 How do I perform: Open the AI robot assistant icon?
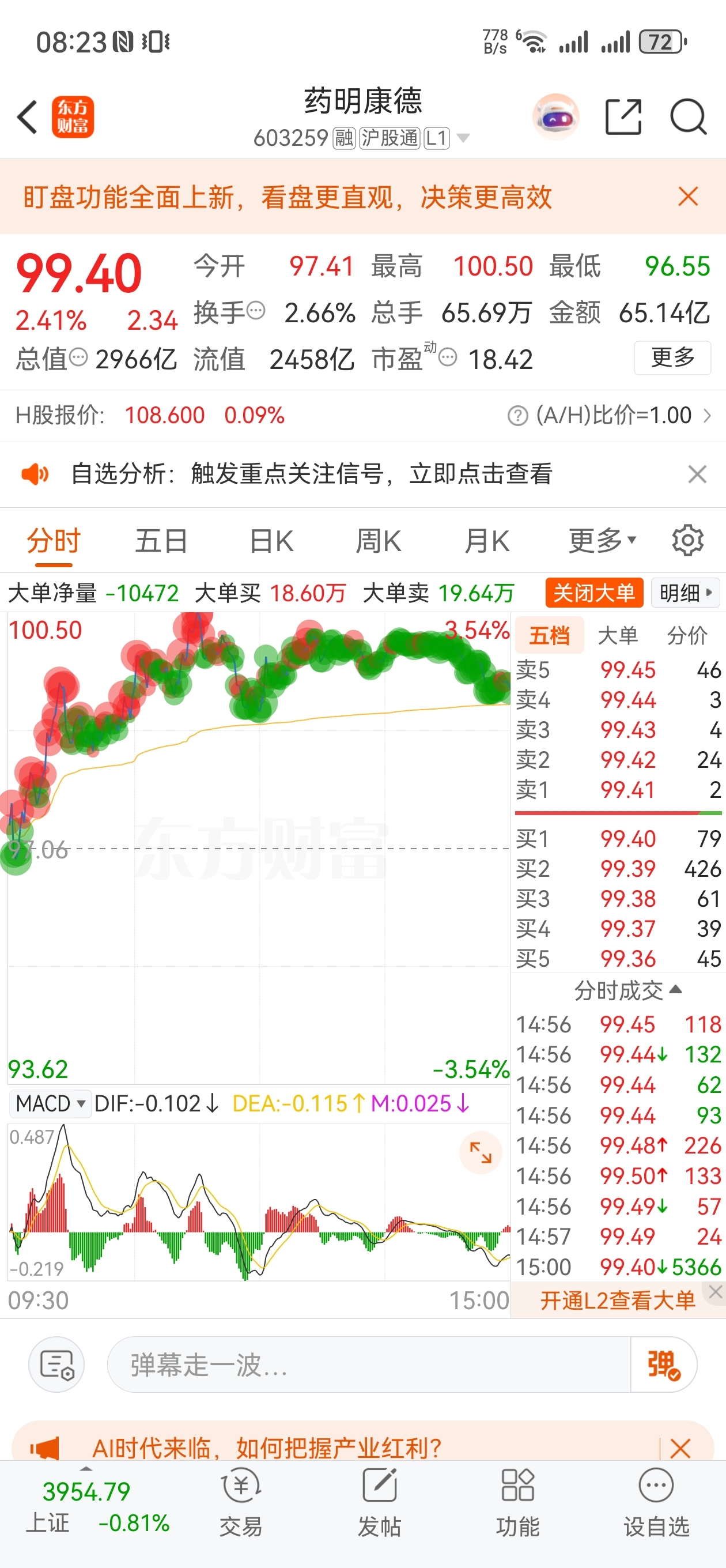pos(555,116)
